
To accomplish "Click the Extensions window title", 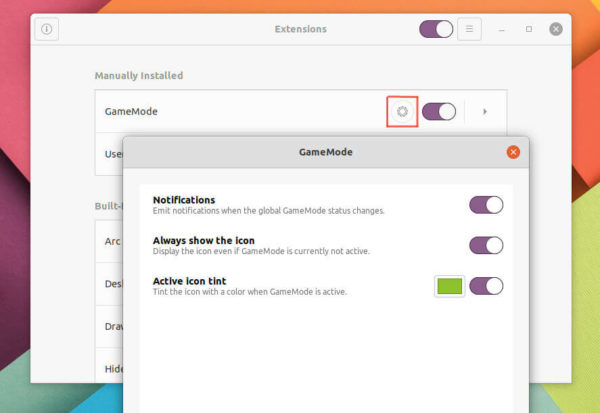I will pos(301,29).
